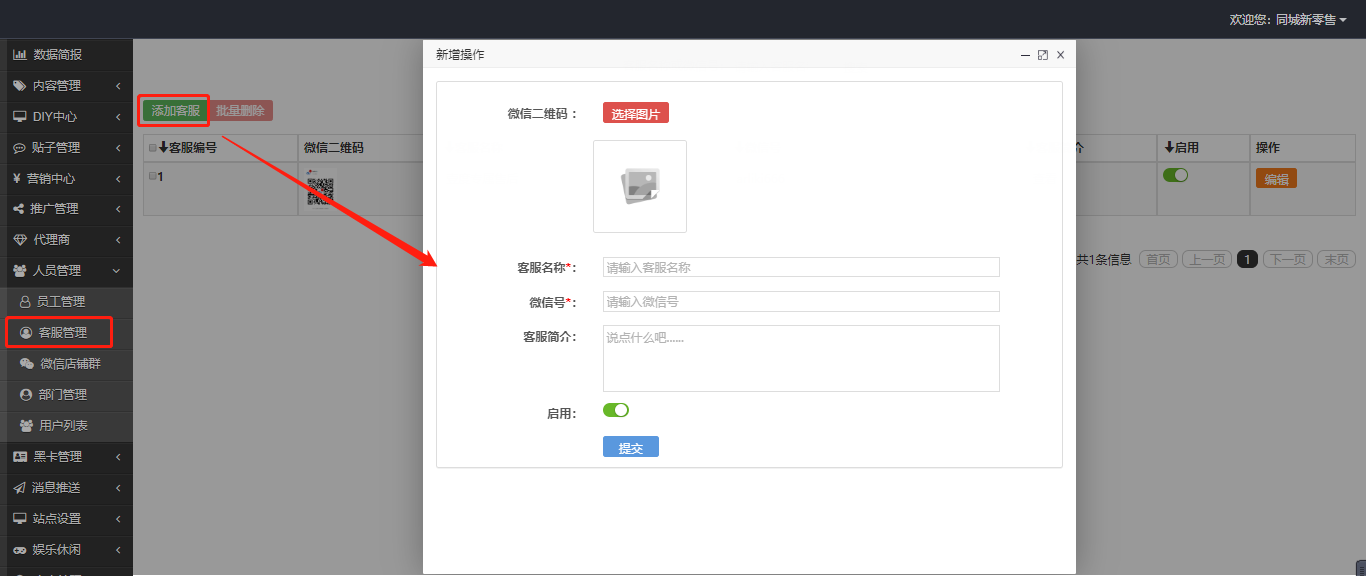This screenshot has height=576, width=1366.
Task: Click the 批量删除 button
Action: pyautogui.click(x=241, y=111)
